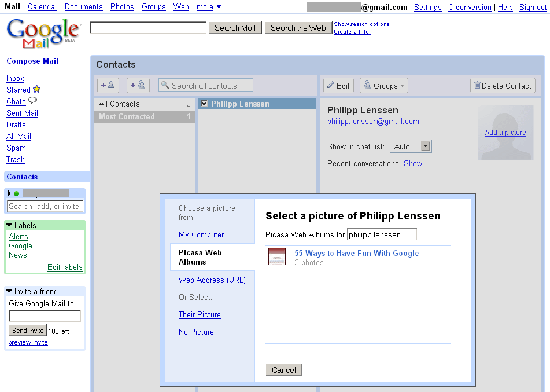Select the All Contacts group row
Viewport: 550px width, 392px height.
coord(145,104)
